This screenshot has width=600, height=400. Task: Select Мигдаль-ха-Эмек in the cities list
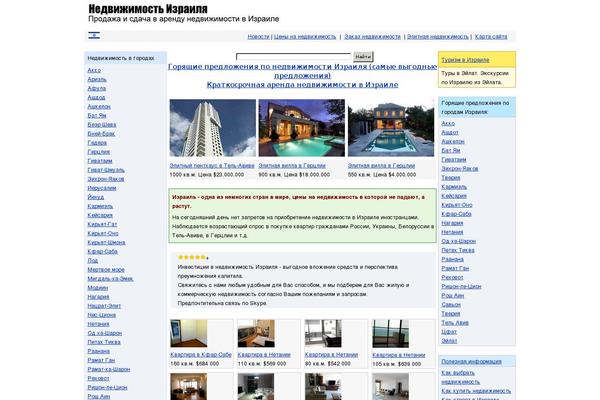[x=110, y=279]
